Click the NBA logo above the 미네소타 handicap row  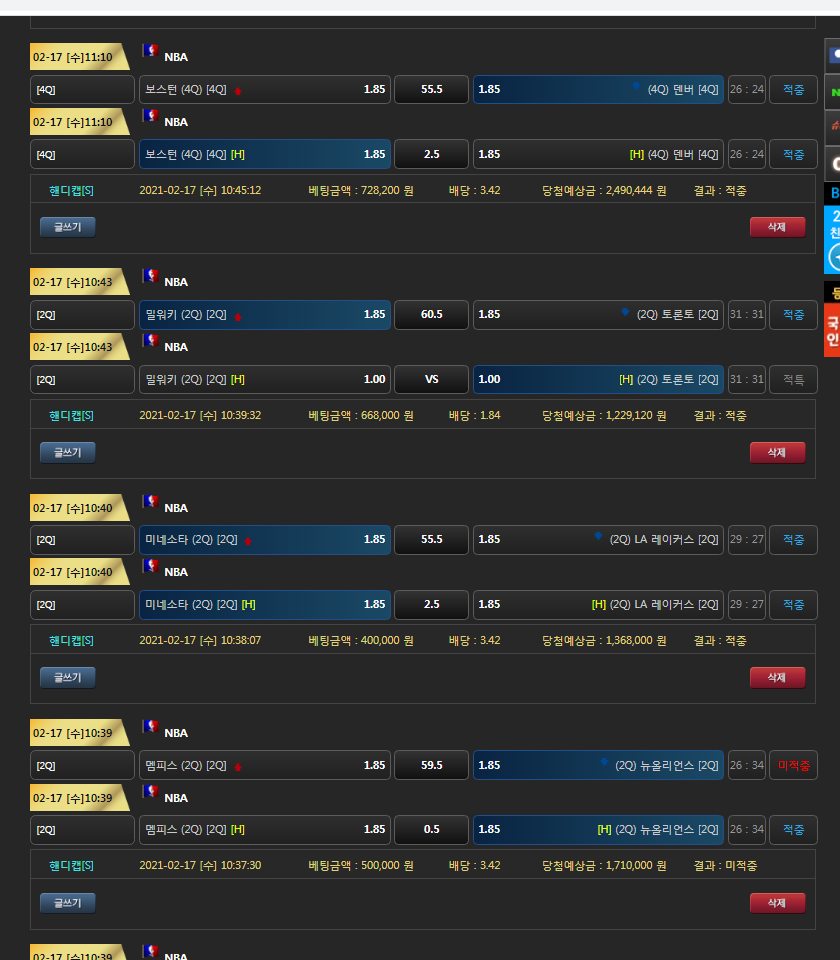[151, 566]
